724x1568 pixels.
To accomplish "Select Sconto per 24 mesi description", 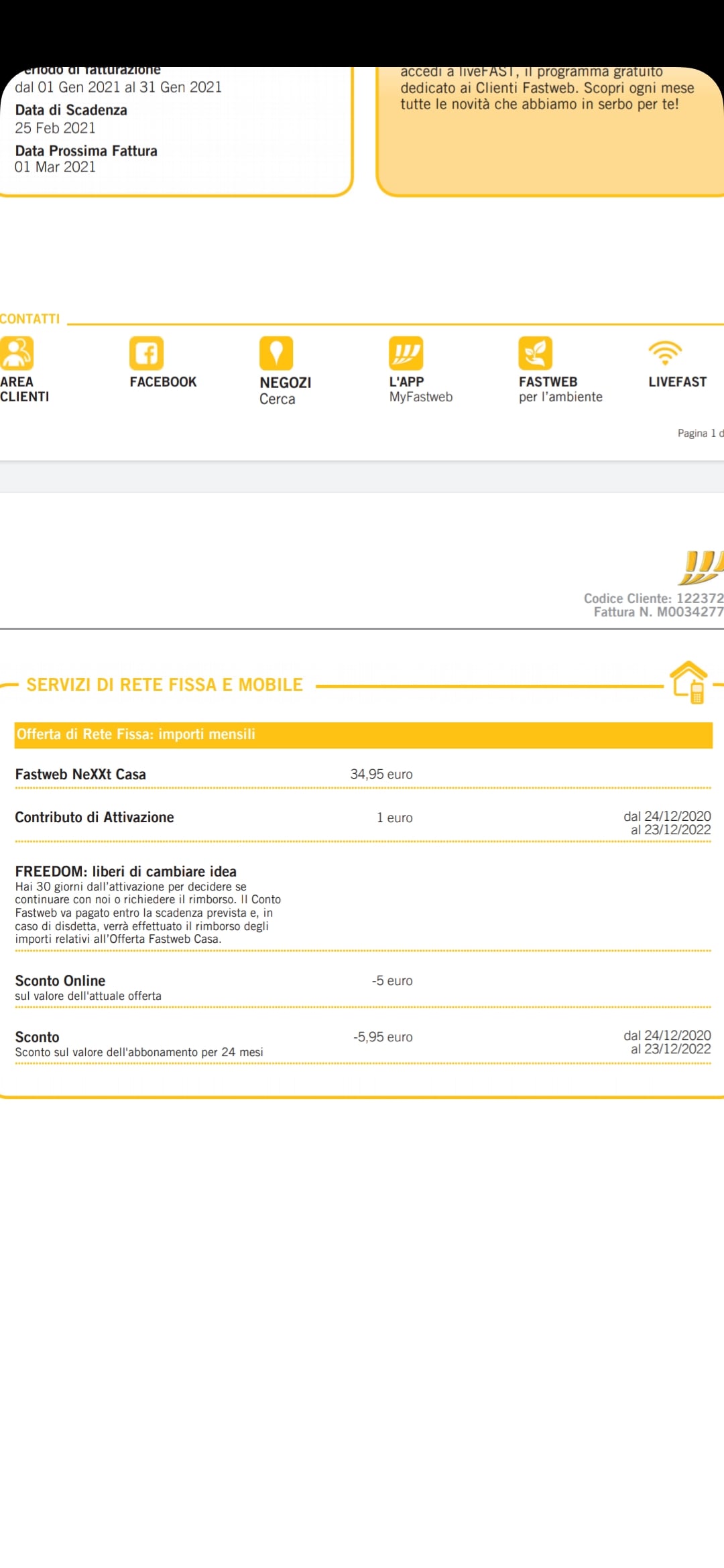I will click(139, 1053).
